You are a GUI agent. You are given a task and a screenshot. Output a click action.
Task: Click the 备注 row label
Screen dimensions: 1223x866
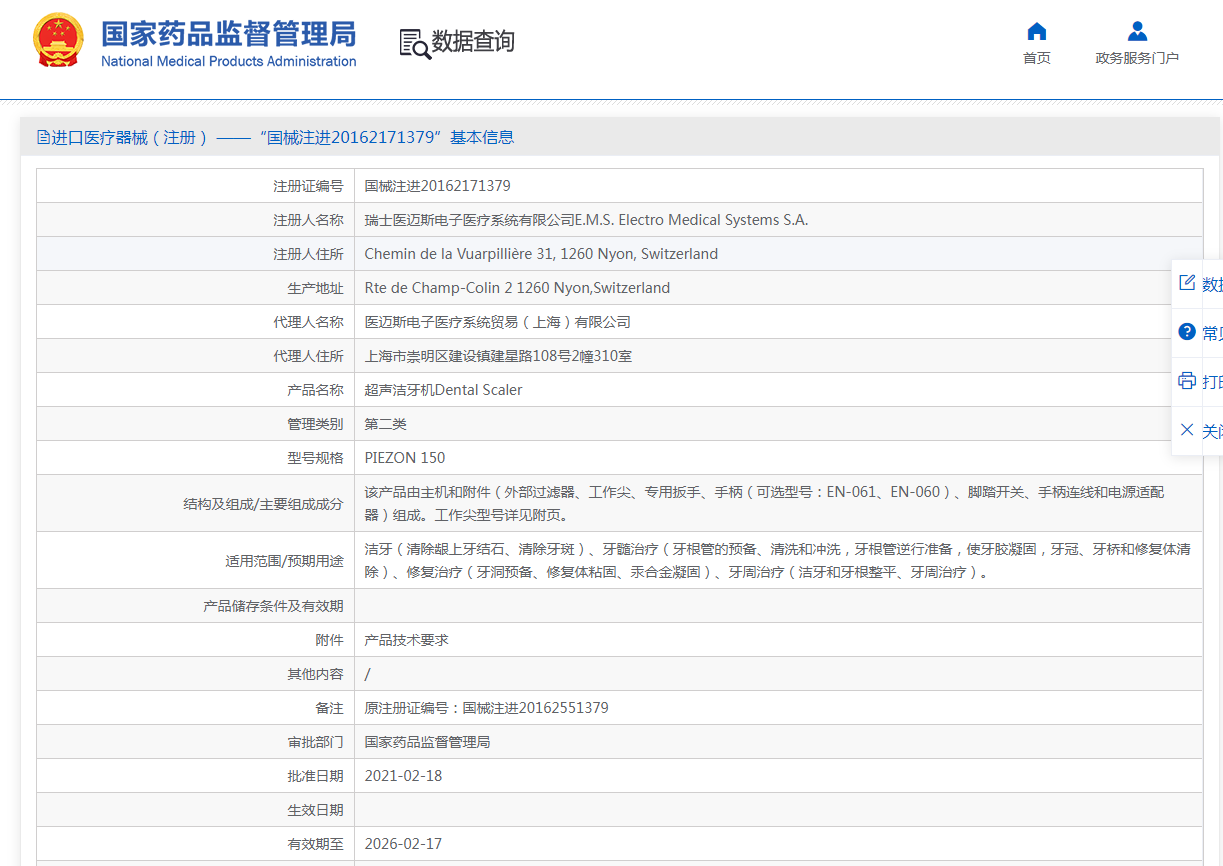[x=329, y=708]
